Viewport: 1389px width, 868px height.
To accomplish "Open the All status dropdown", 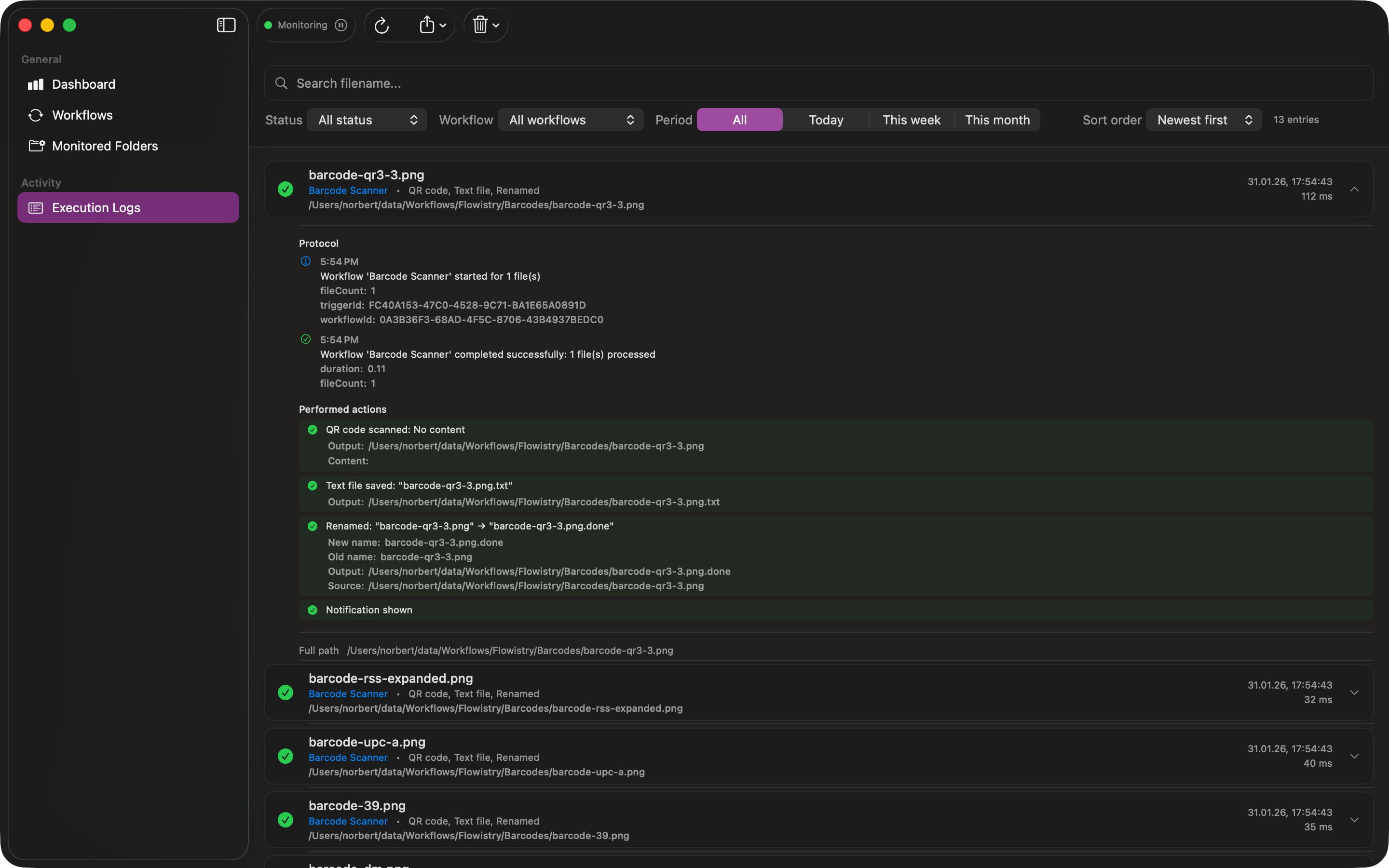I will (368, 120).
